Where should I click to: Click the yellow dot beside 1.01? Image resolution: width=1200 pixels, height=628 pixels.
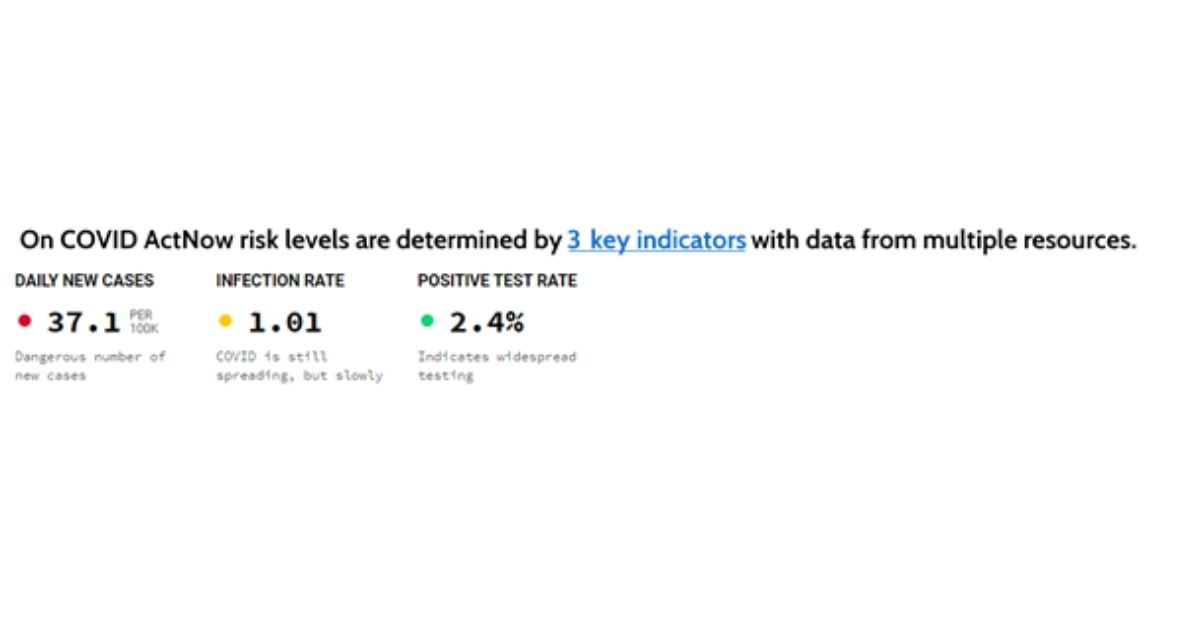225,321
